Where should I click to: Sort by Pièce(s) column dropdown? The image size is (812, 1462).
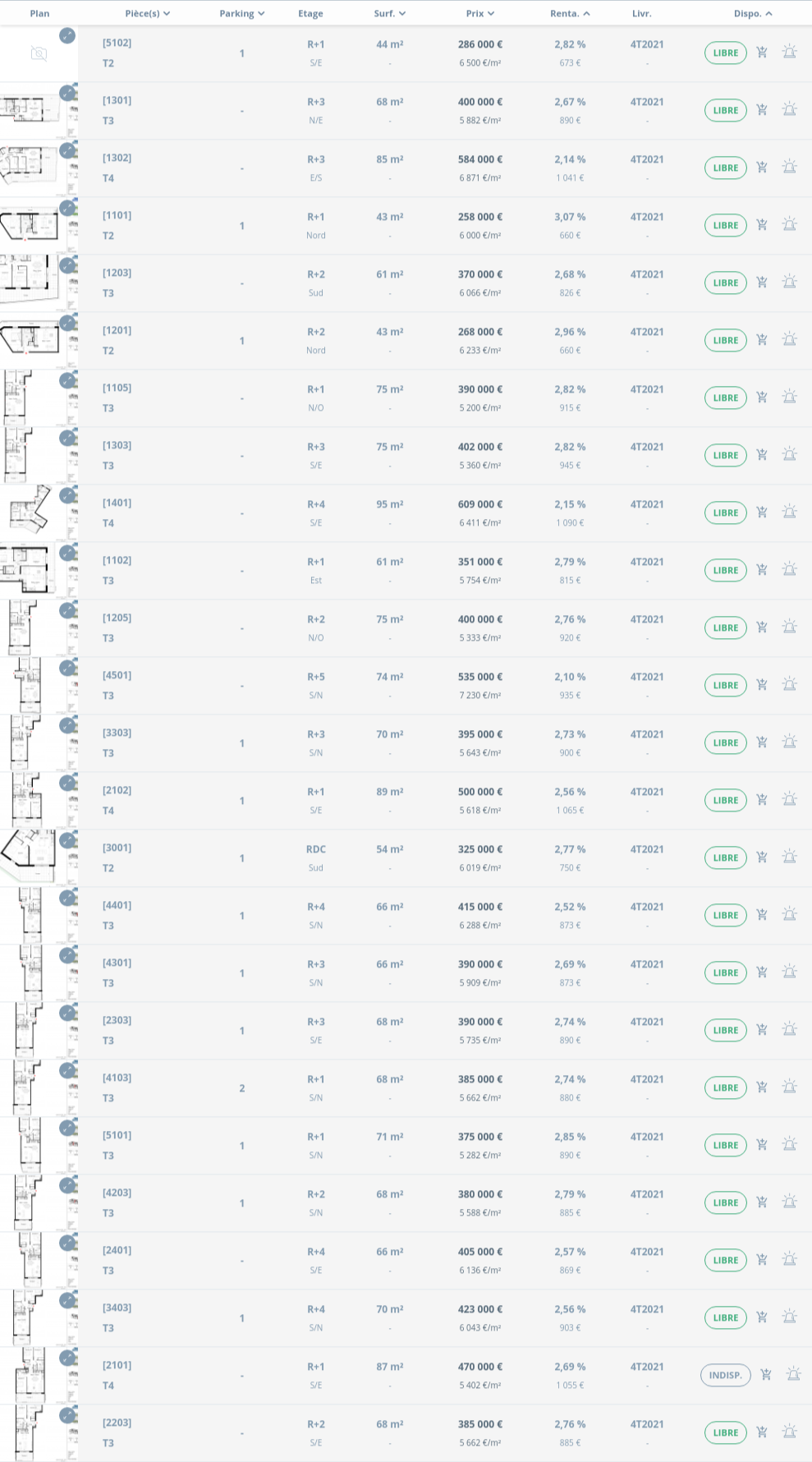point(148,13)
